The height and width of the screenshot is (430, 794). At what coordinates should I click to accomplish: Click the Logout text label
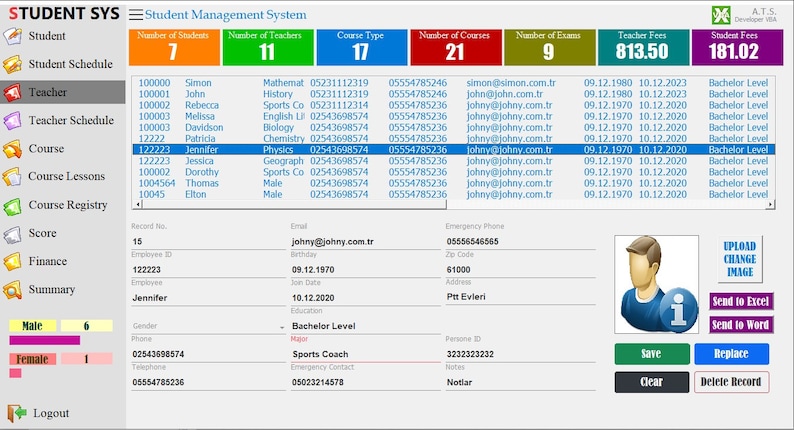click(x=51, y=413)
